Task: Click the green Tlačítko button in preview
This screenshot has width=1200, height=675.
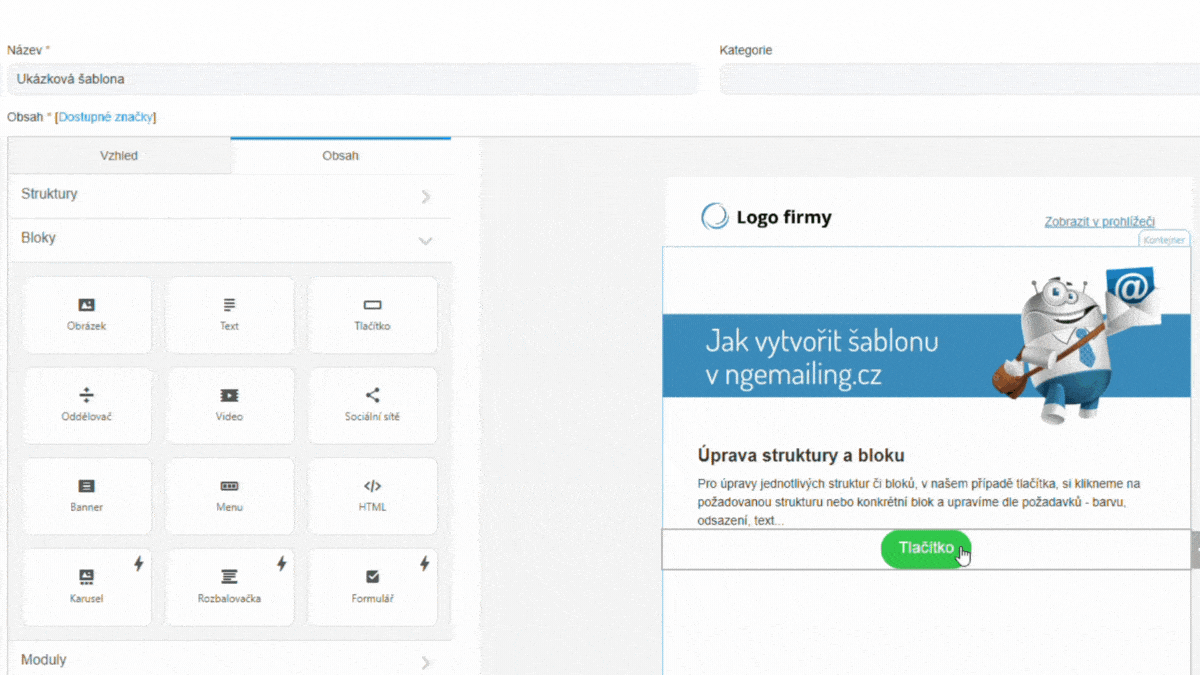Action: pyautogui.click(x=926, y=548)
